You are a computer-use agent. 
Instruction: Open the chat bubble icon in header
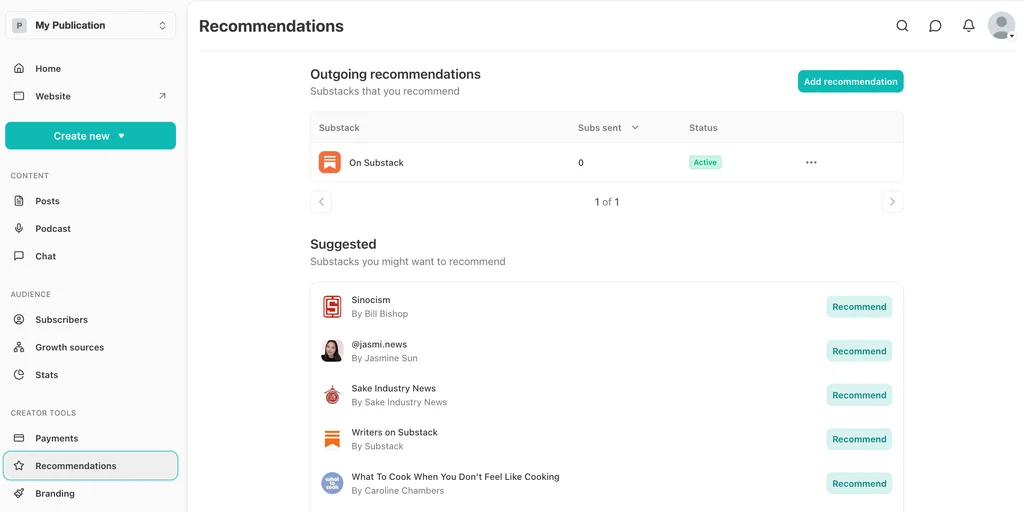point(935,26)
